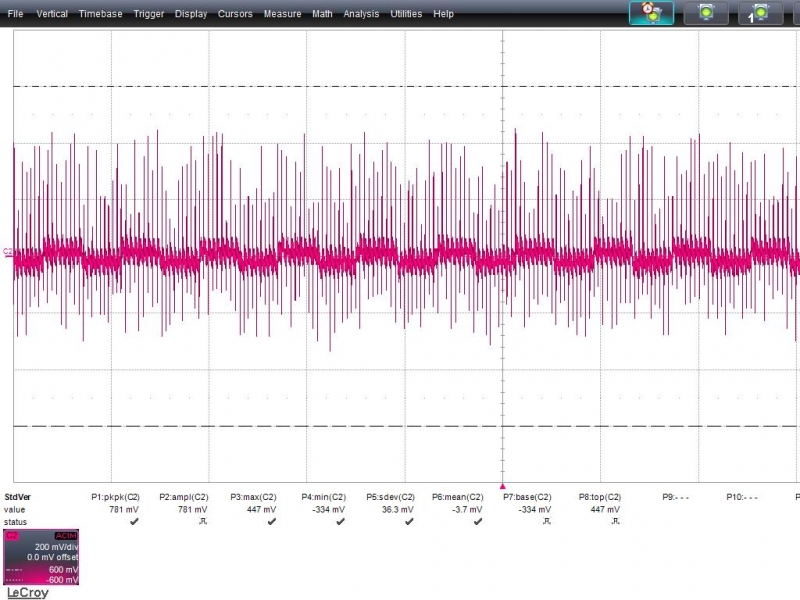Select the P1:pkpk(C2) measurement header
The image size is (800, 600).
(x=115, y=497)
